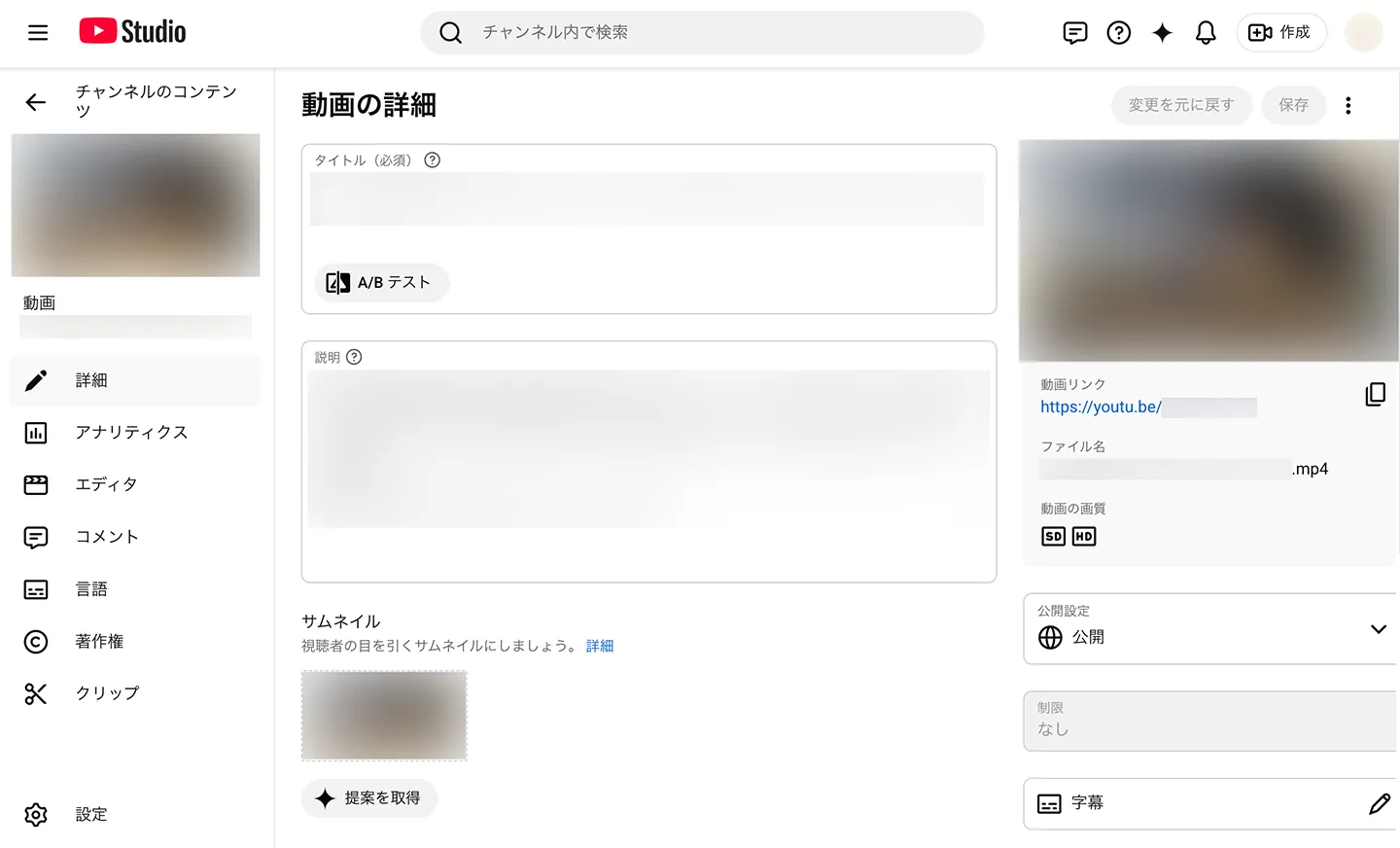Image resolution: width=1400 pixels, height=848 pixels.
Task: Click the video preview player
Action: (x=1209, y=251)
